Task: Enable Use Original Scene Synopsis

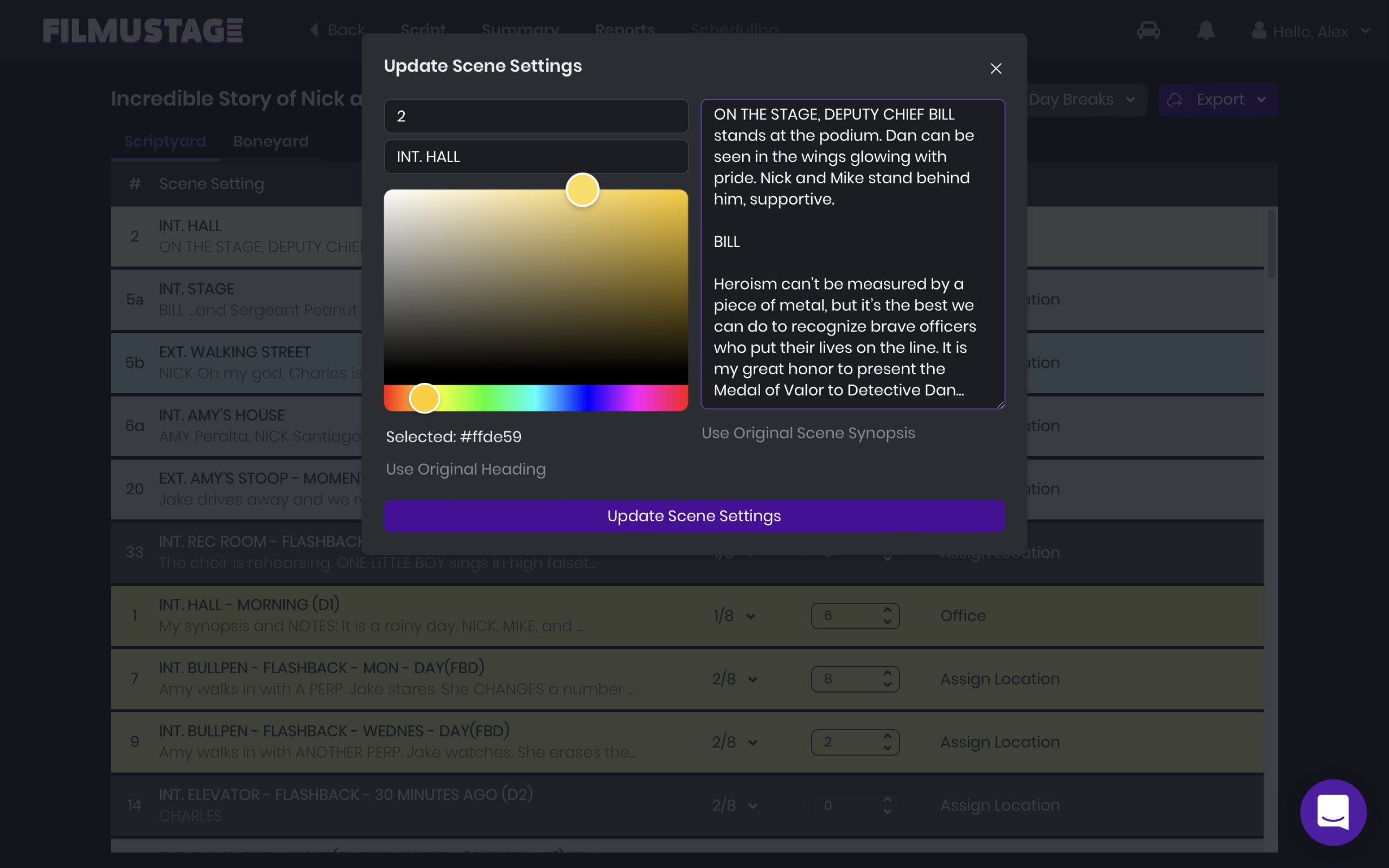Action: (808, 433)
